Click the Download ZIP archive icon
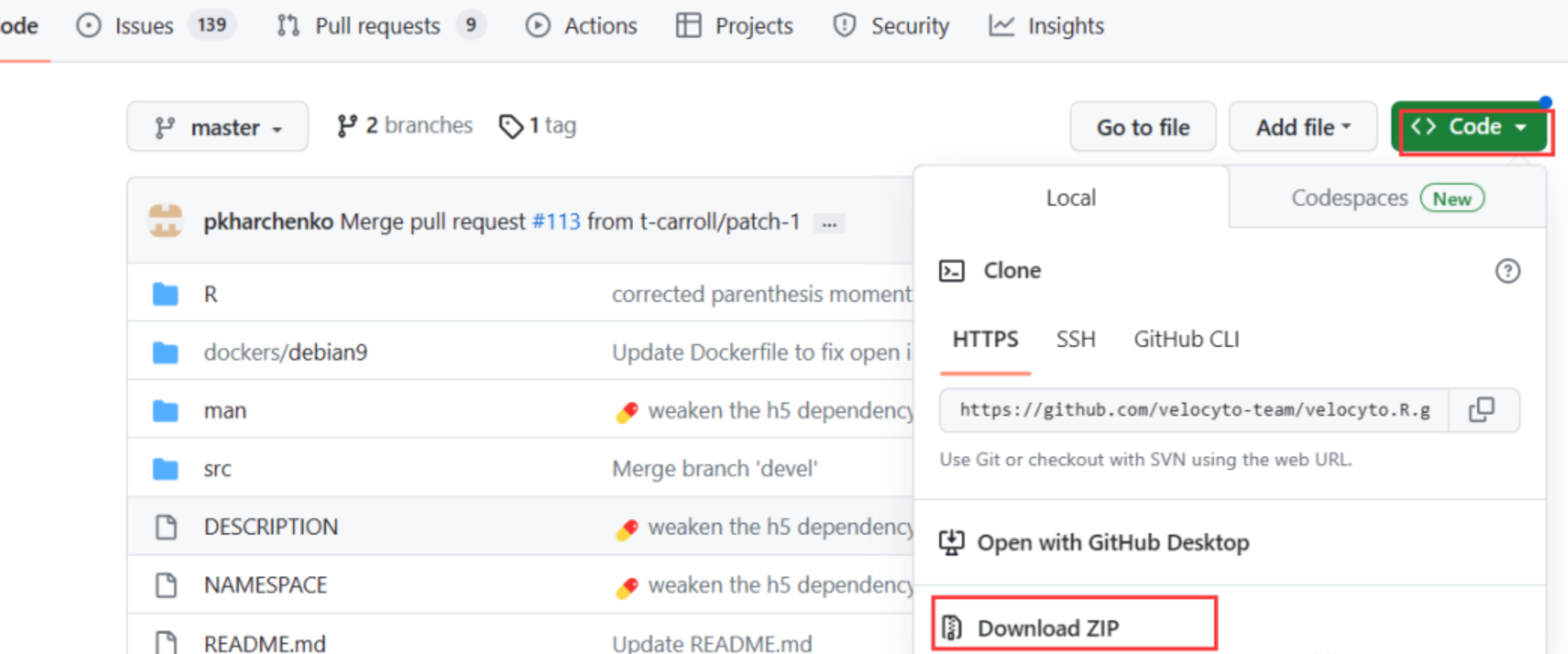This screenshot has height=654, width=1568. tap(952, 627)
